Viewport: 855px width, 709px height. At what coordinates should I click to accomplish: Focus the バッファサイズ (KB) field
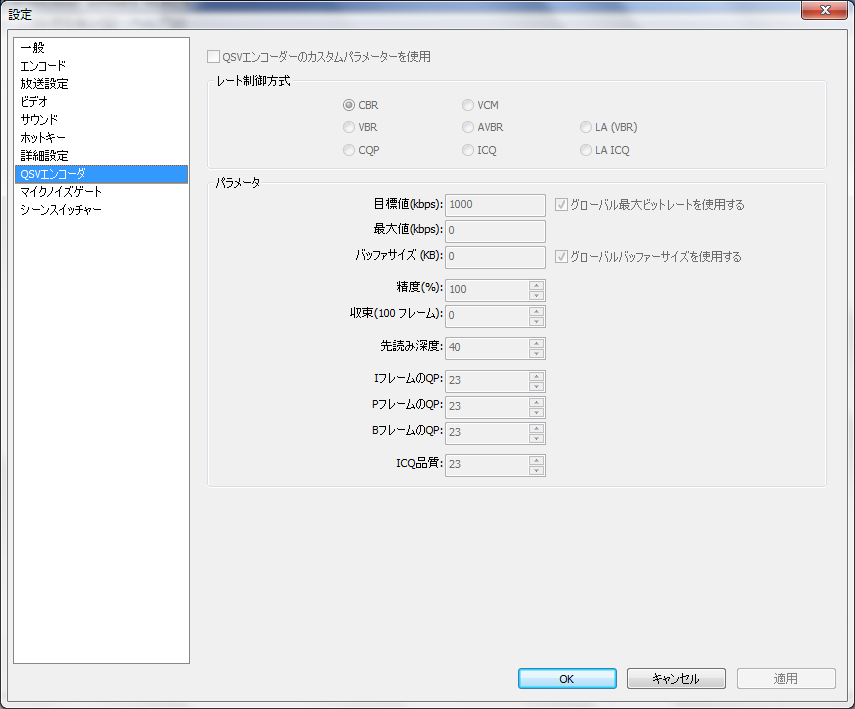pos(495,257)
